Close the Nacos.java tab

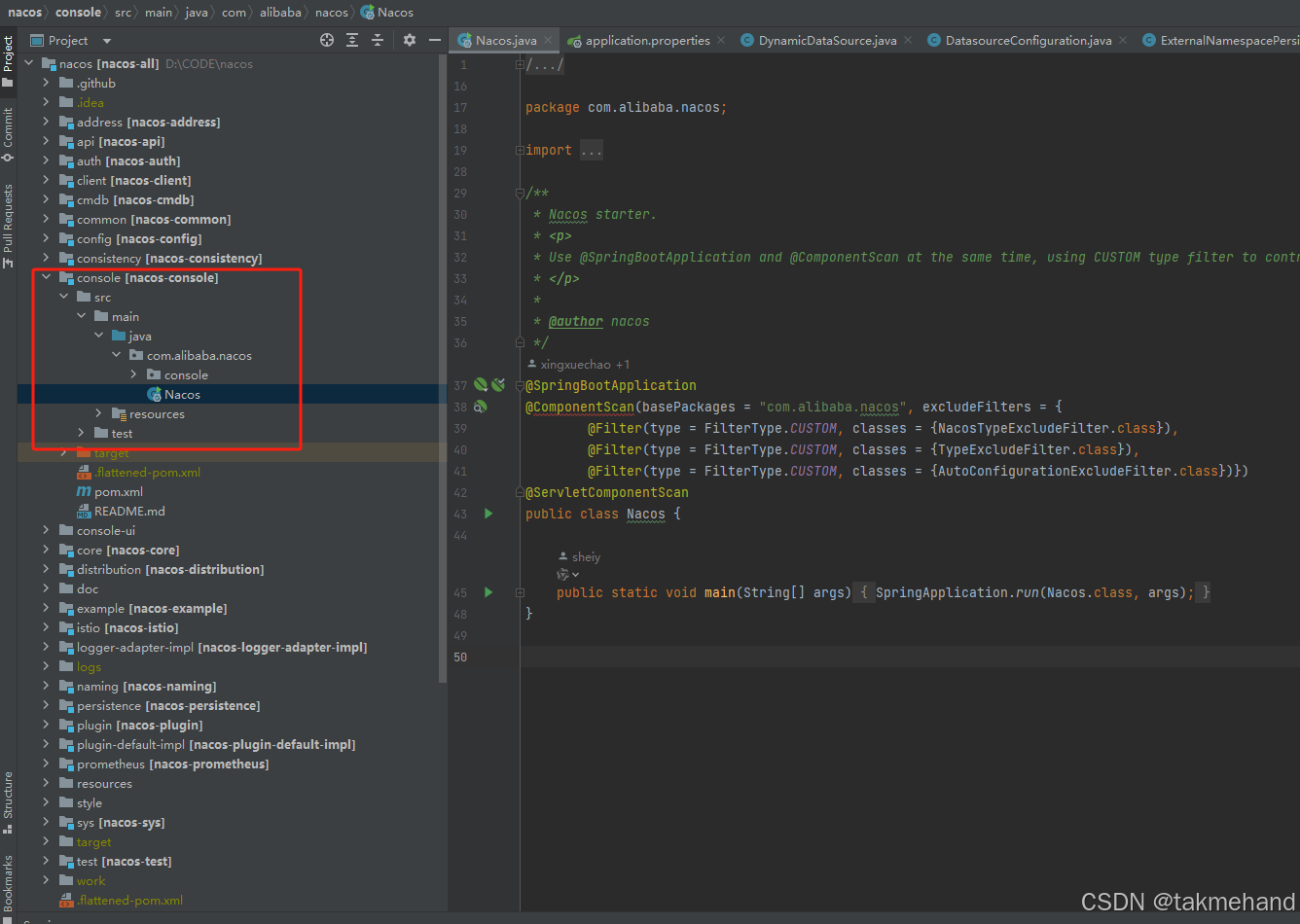pos(549,41)
